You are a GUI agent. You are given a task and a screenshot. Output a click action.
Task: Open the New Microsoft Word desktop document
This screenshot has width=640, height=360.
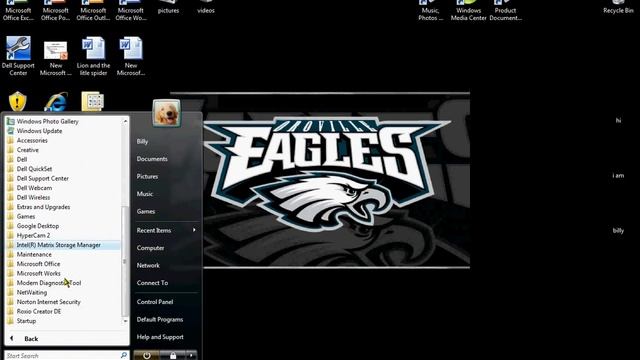click(x=131, y=56)
